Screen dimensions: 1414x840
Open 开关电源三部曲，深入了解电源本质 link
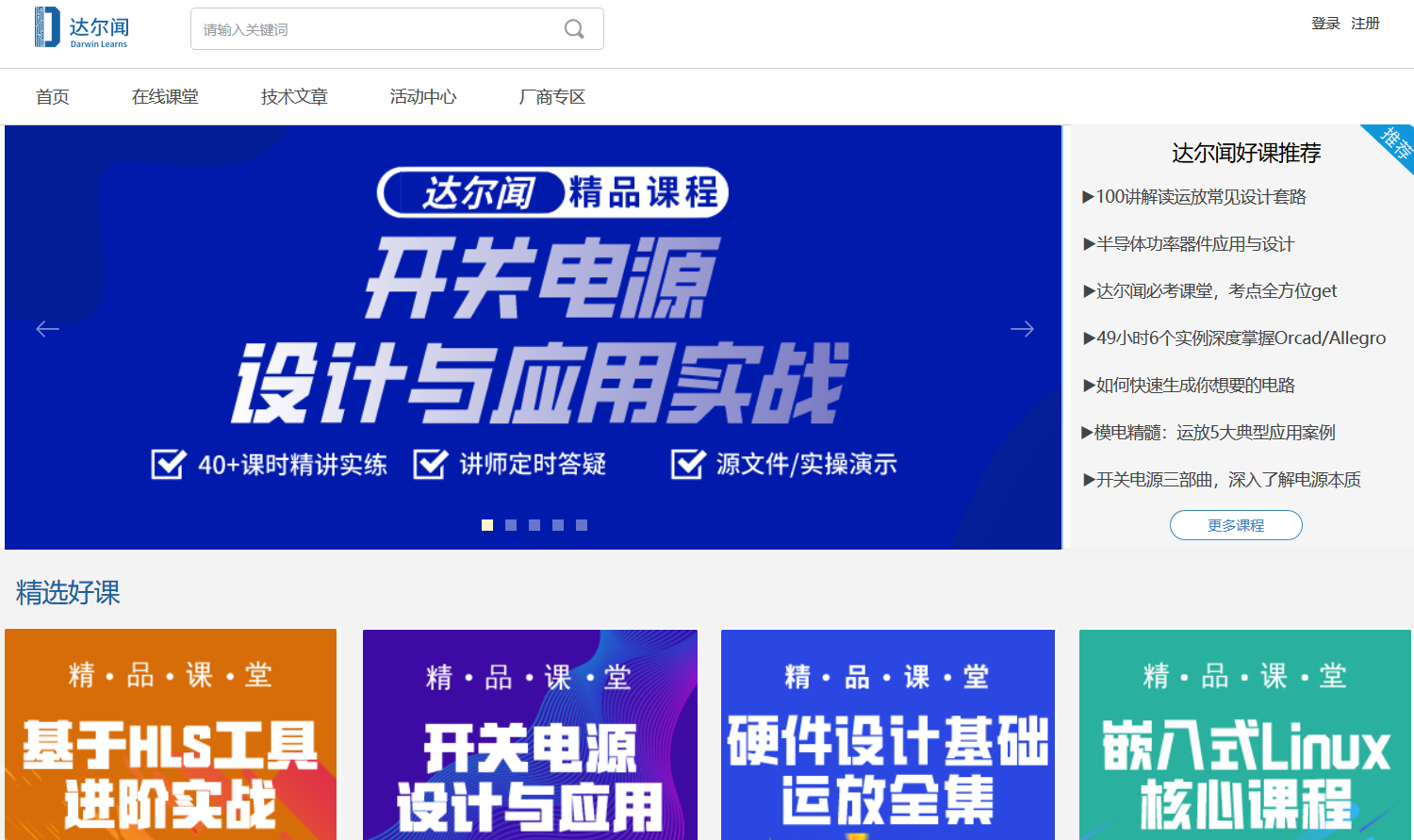[1222, 480]
